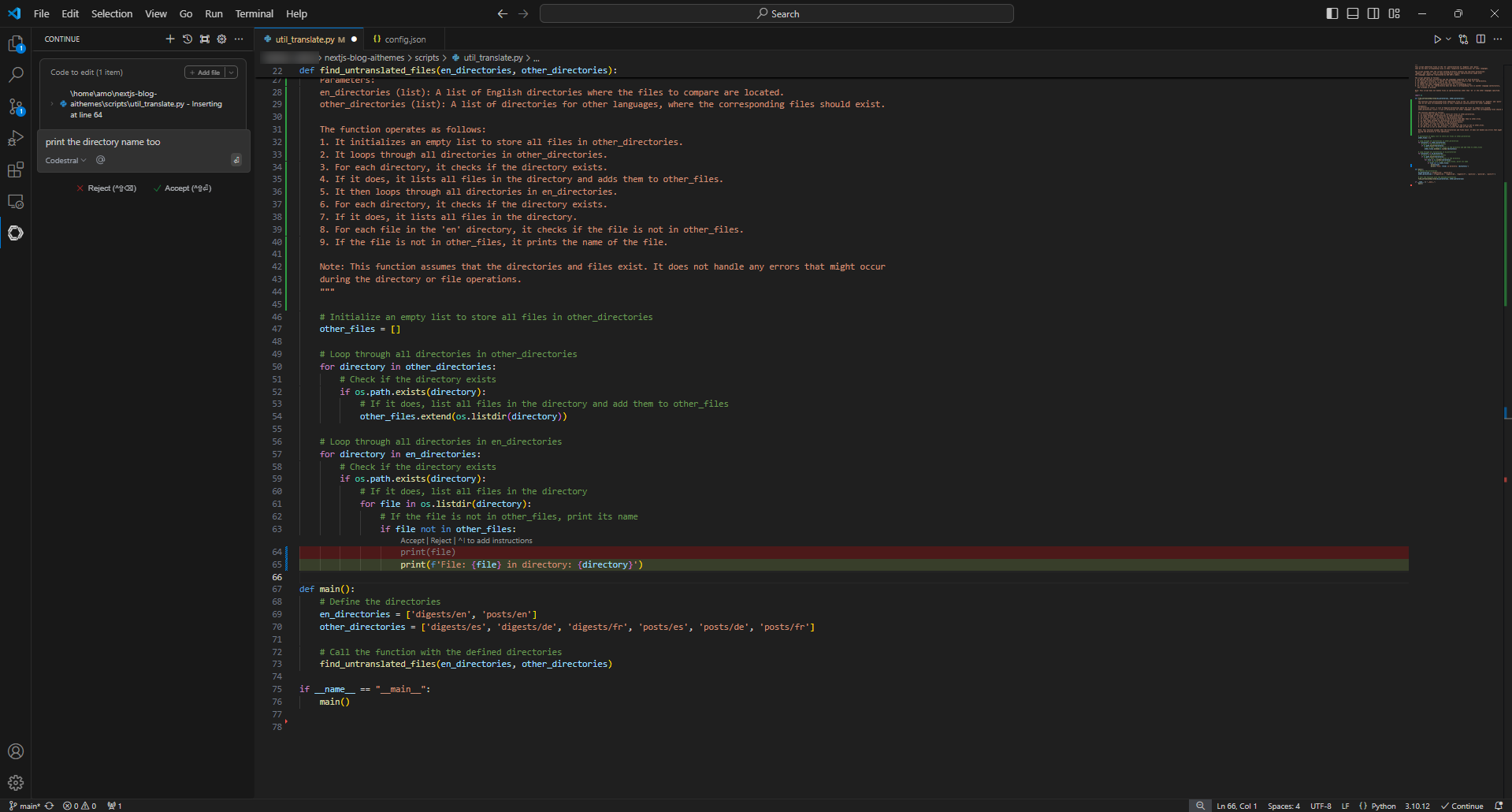View Continue session history icon

[188, 39]
